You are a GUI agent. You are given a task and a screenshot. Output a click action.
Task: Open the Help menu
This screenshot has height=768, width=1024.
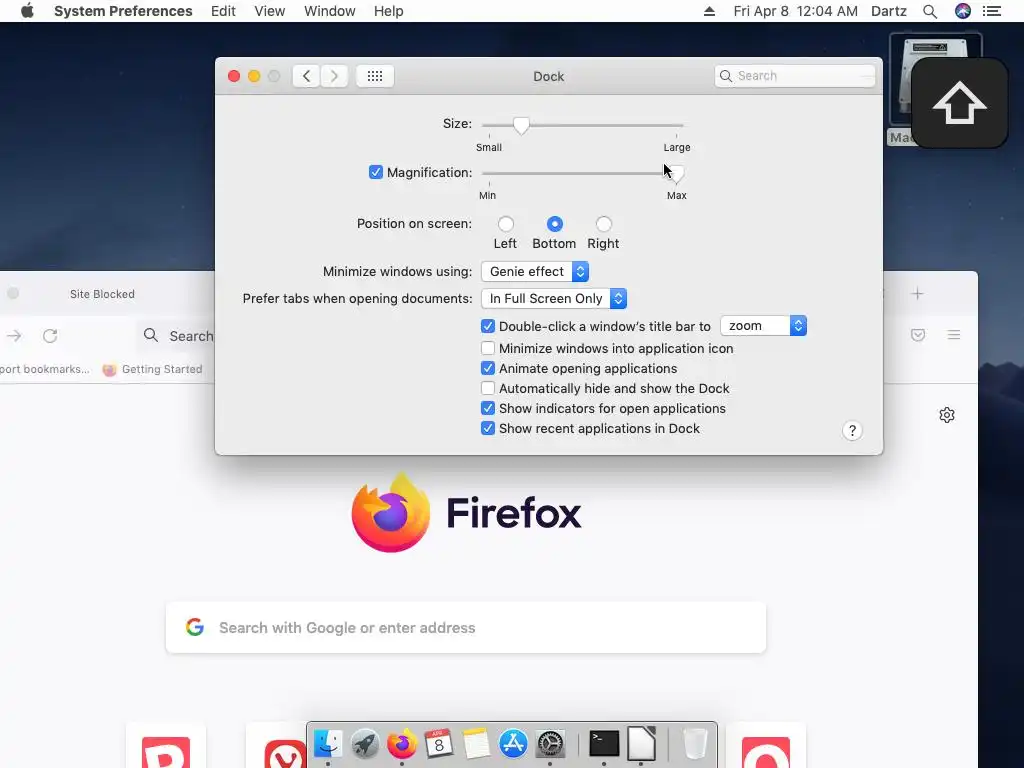(x=389, y=11)
